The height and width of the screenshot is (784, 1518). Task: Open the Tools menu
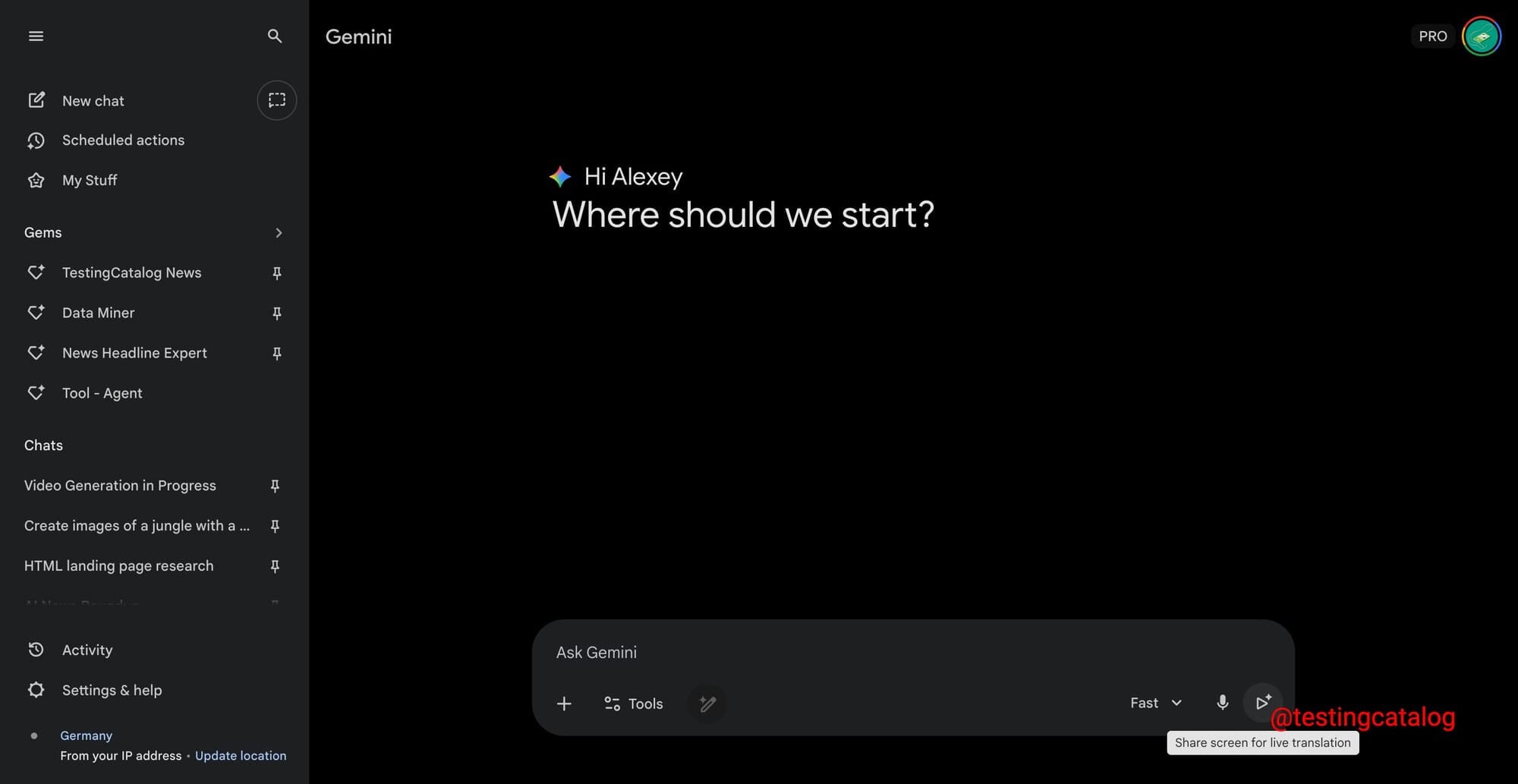click(634, 704)
